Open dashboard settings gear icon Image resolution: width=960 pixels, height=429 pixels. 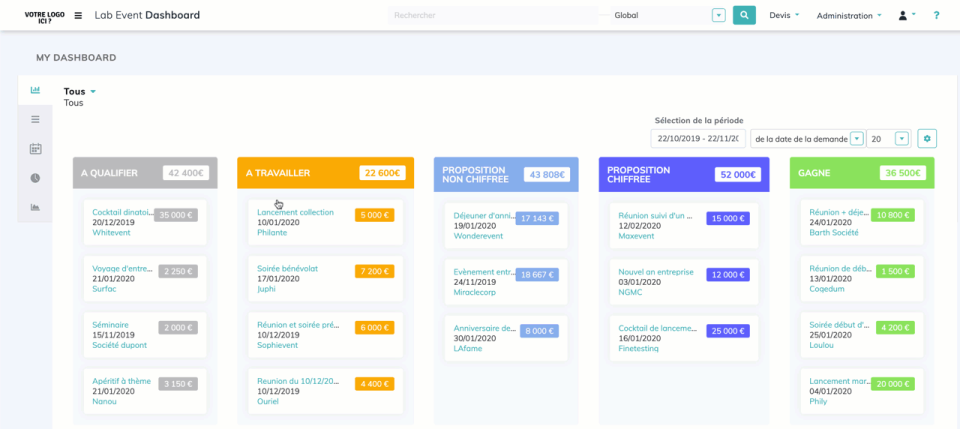click(x=927, y=139)
